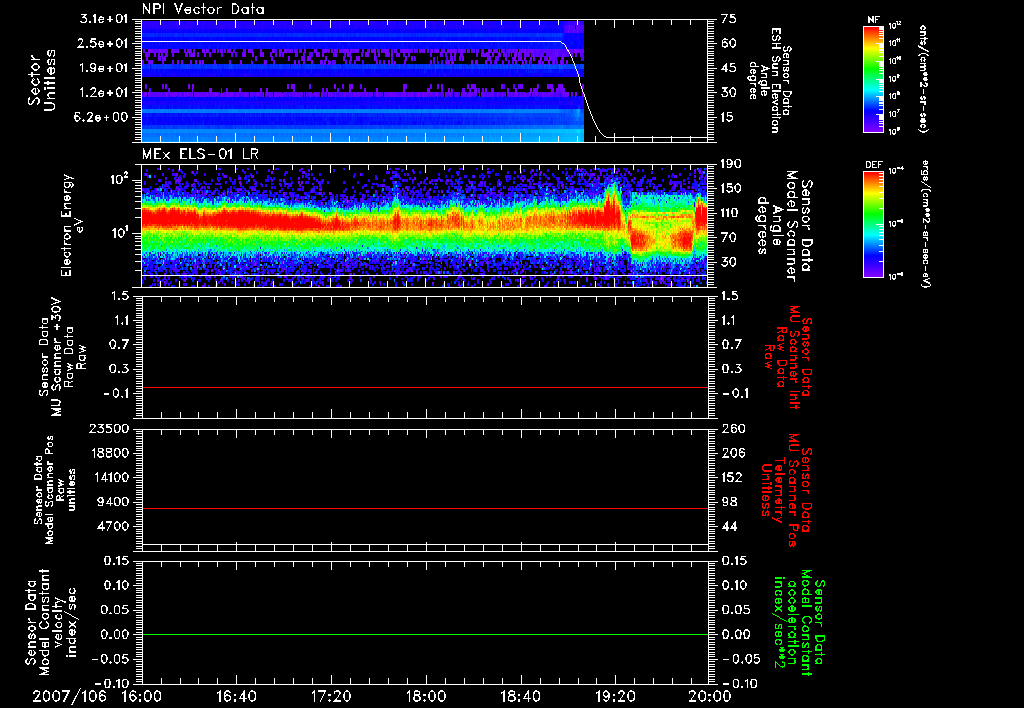Select the 20:00 time tick label
This screenshot has width=1024, height=708.
tap(710, 696)
